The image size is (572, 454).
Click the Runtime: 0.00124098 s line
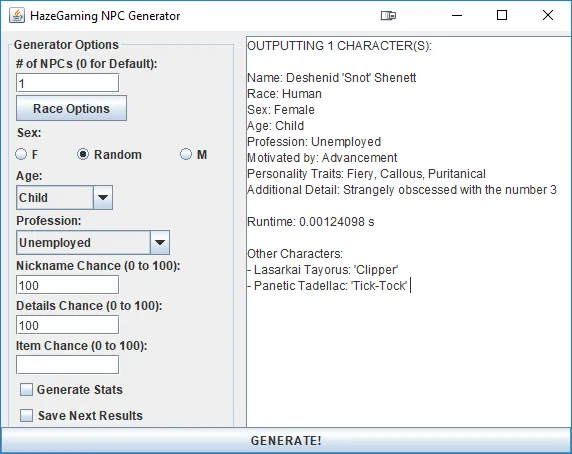311,222
